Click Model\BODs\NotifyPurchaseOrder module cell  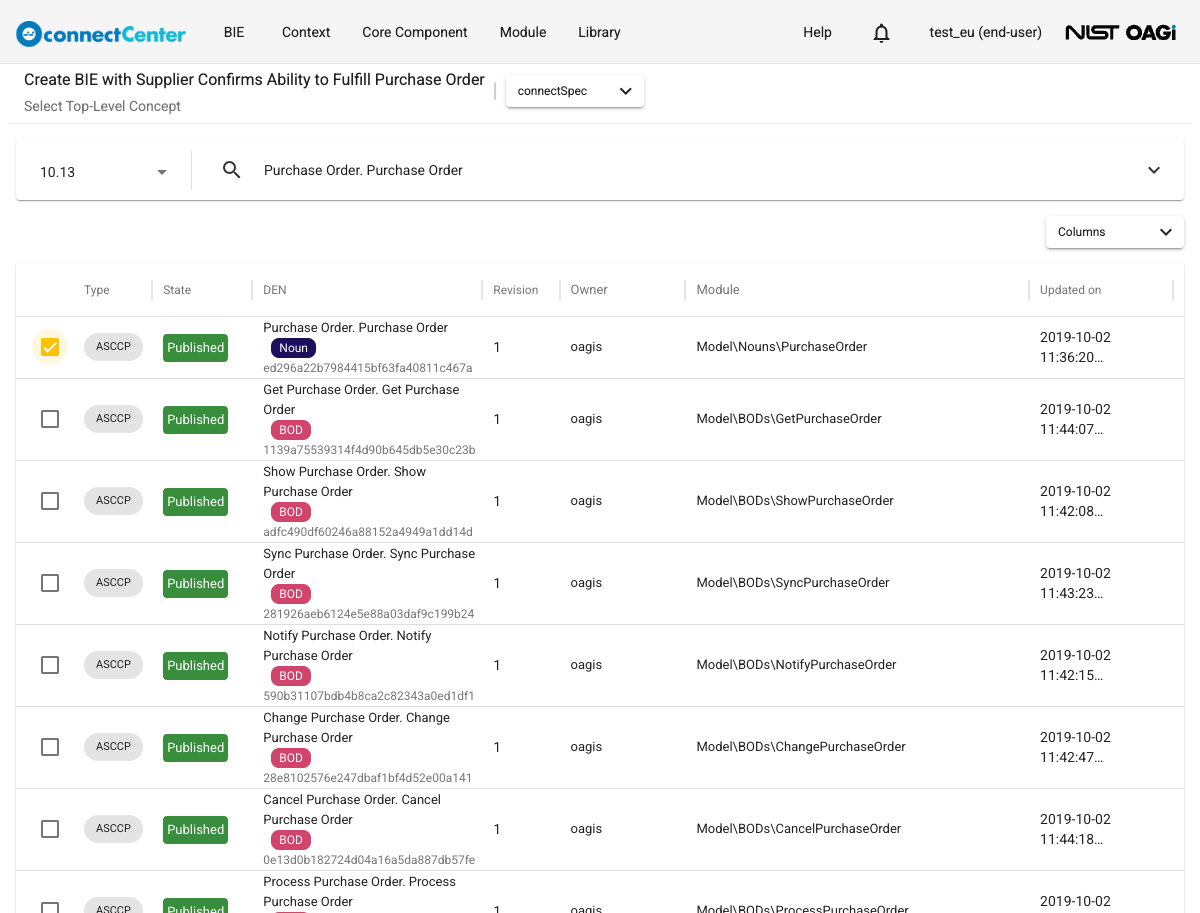[797, 665]
